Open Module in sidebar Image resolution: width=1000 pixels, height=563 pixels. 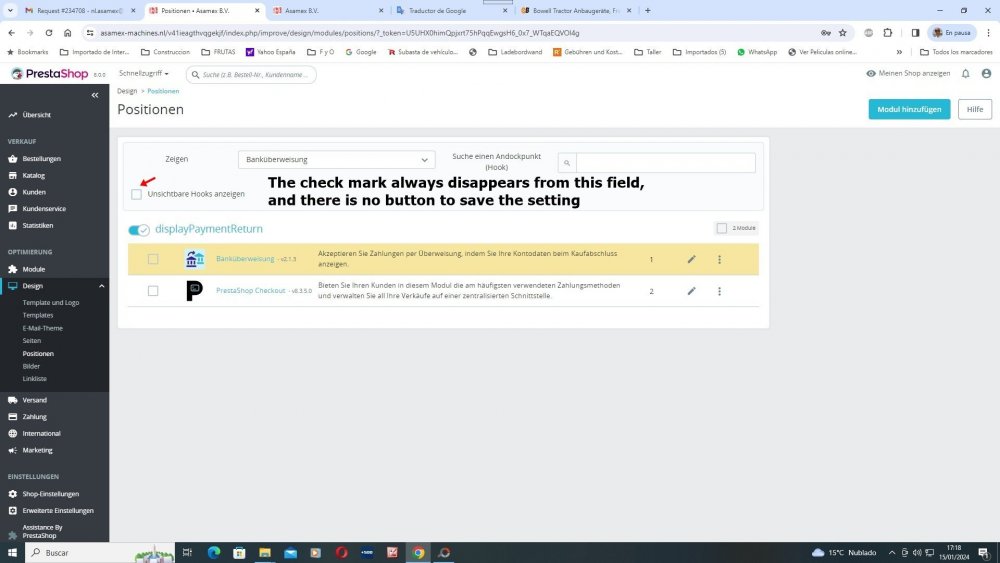33,269
